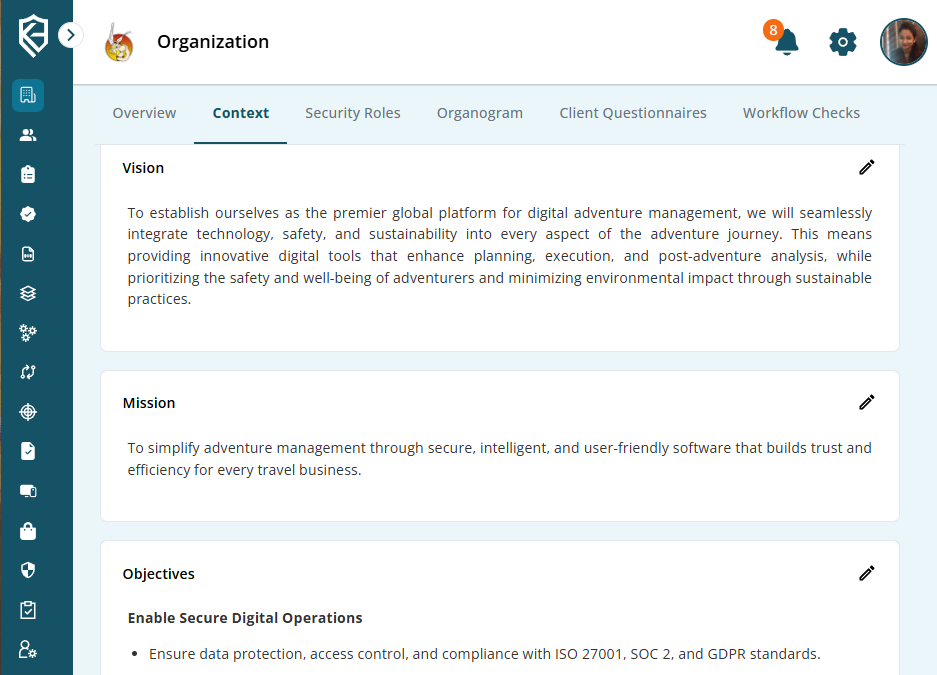The image size is (937, 675).
Task: Open notifications with the bell icon
Action: (784, 43)
